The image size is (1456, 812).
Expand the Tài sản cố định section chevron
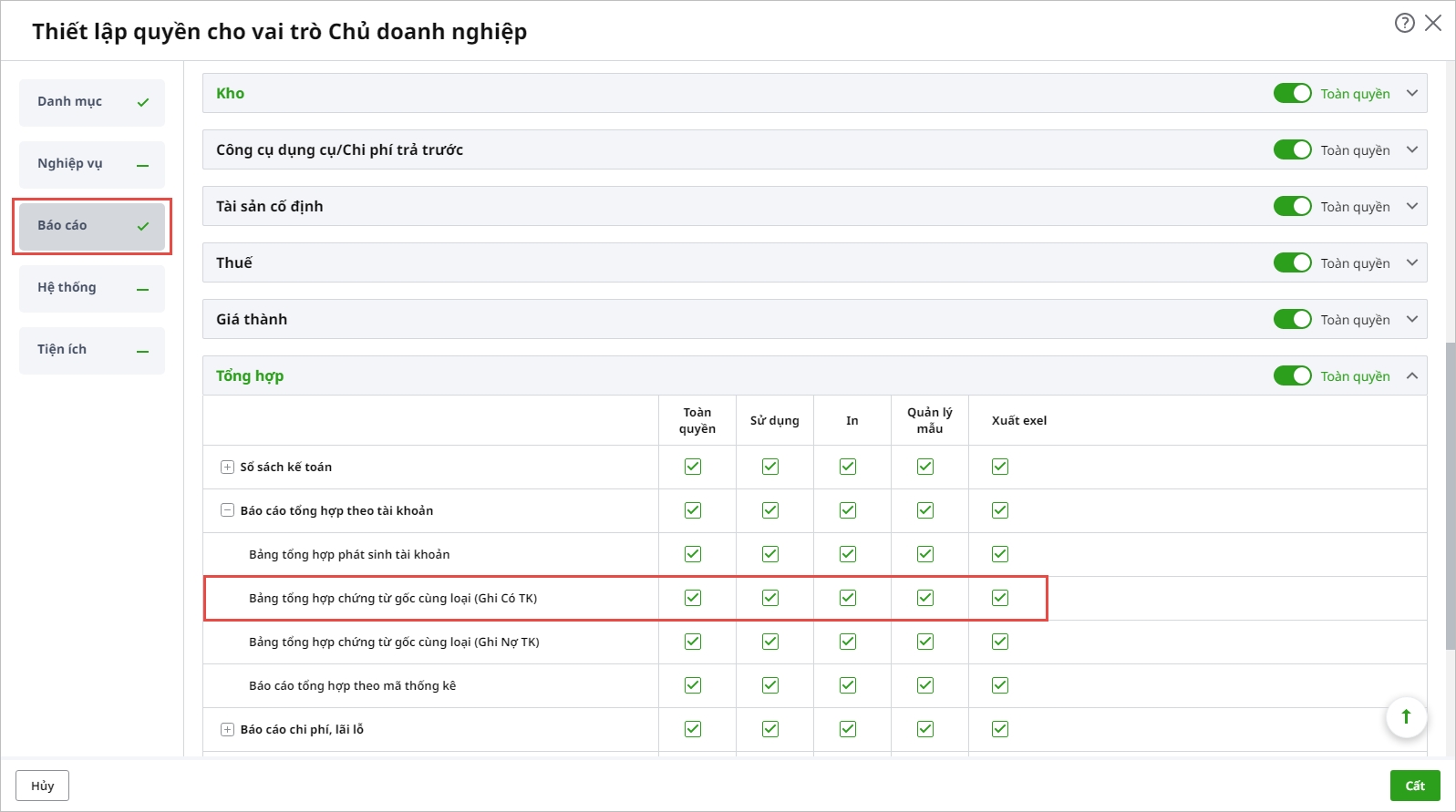point(1412,206)
